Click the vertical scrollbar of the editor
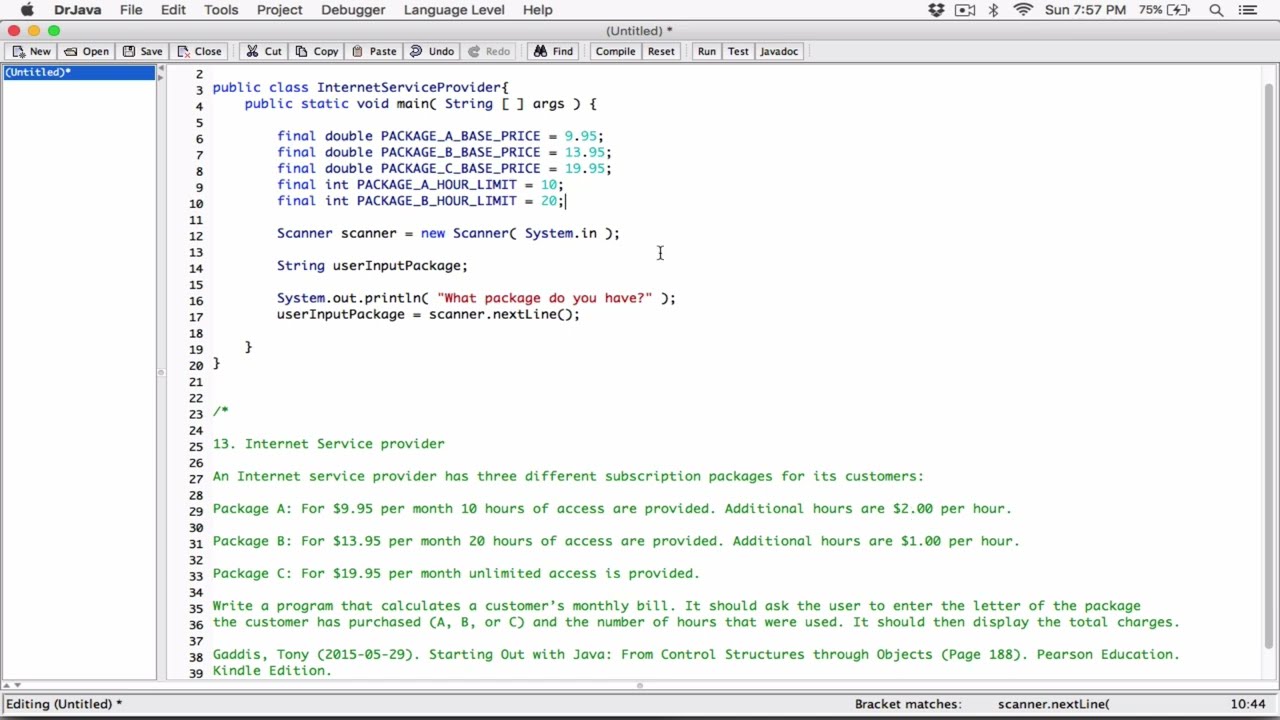The image size is (1280, 720). coord(1270,365)
